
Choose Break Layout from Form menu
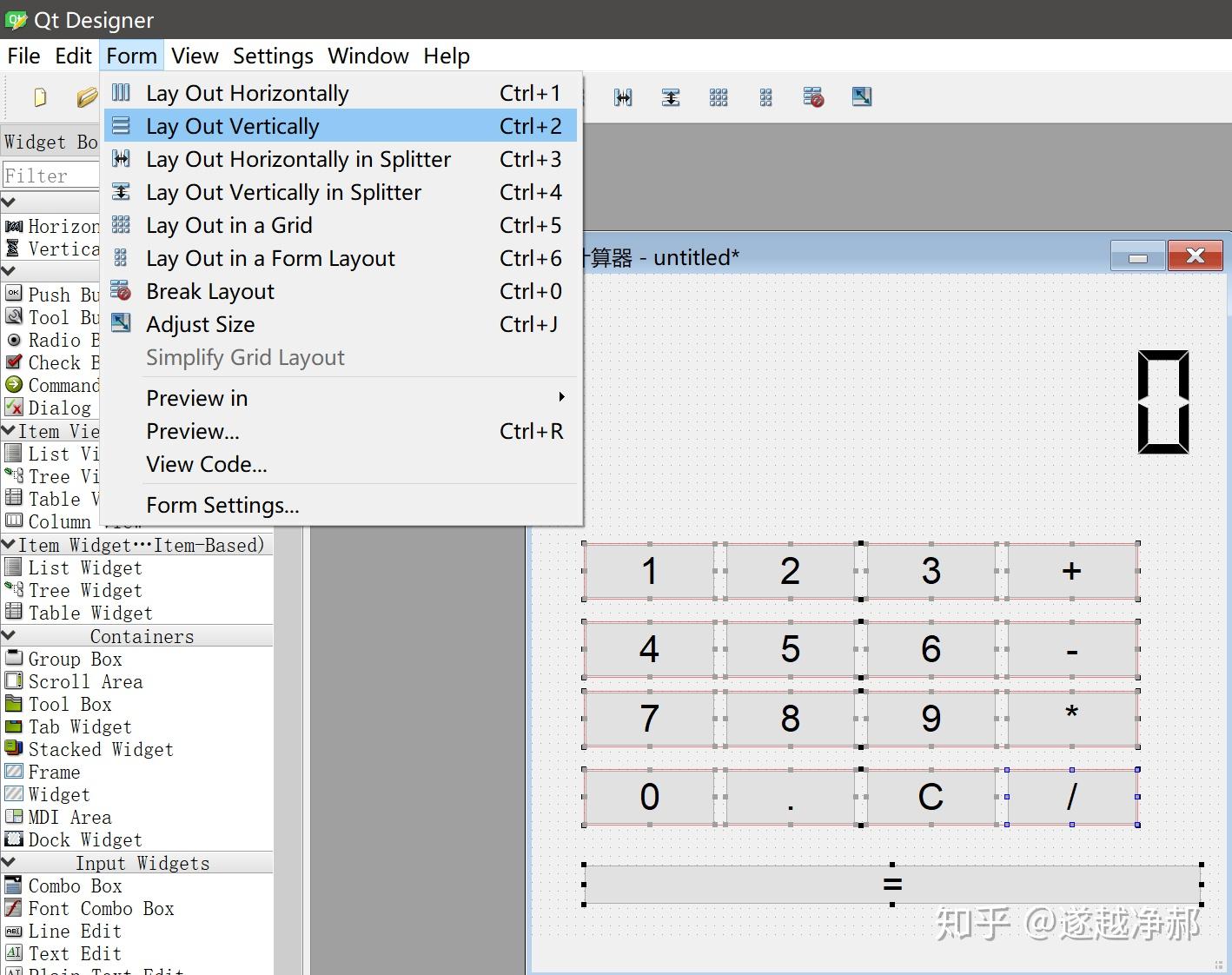click(x=341, y=291)
